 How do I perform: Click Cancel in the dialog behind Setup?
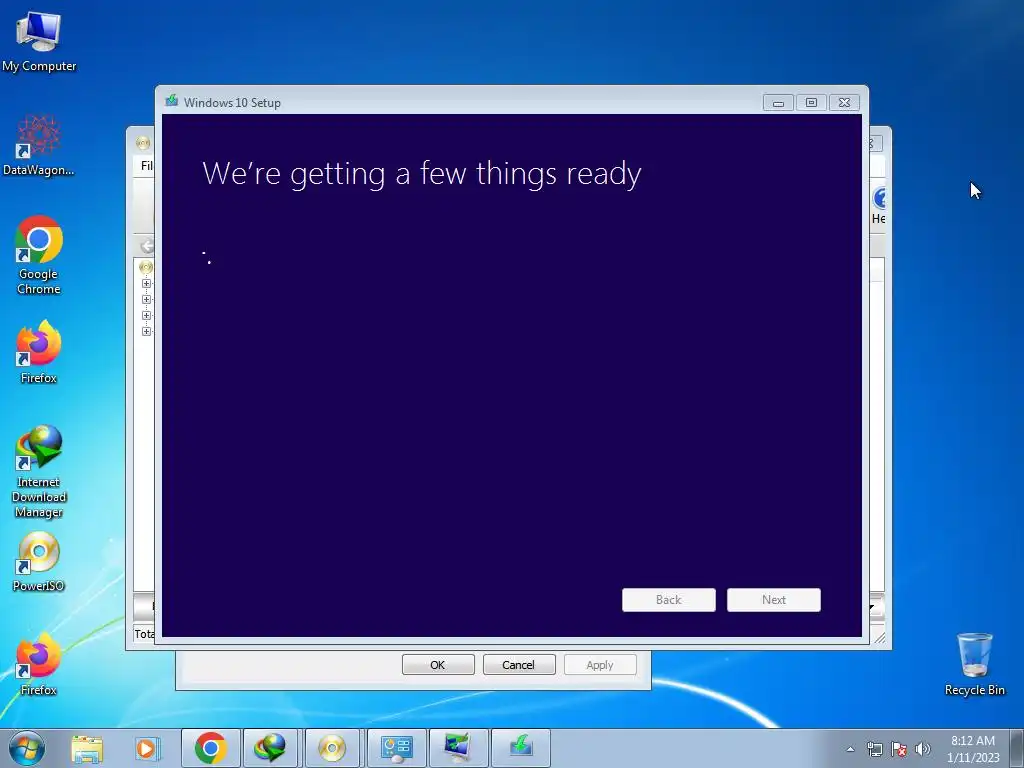click(519, 665)
